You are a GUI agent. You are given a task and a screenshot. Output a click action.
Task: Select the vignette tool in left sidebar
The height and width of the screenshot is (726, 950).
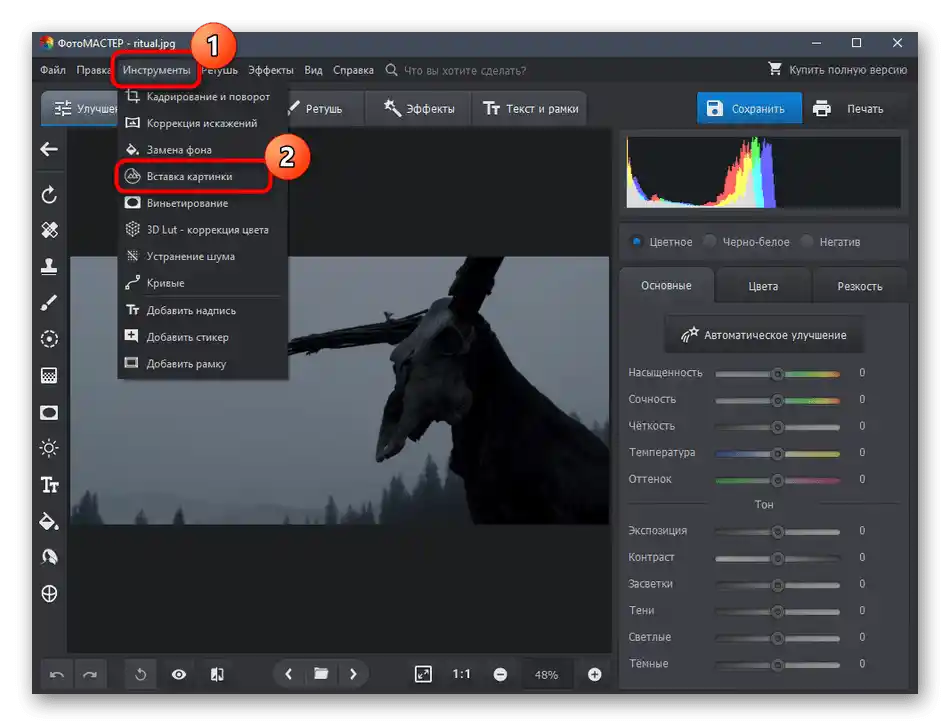click(x=49, y=413)
